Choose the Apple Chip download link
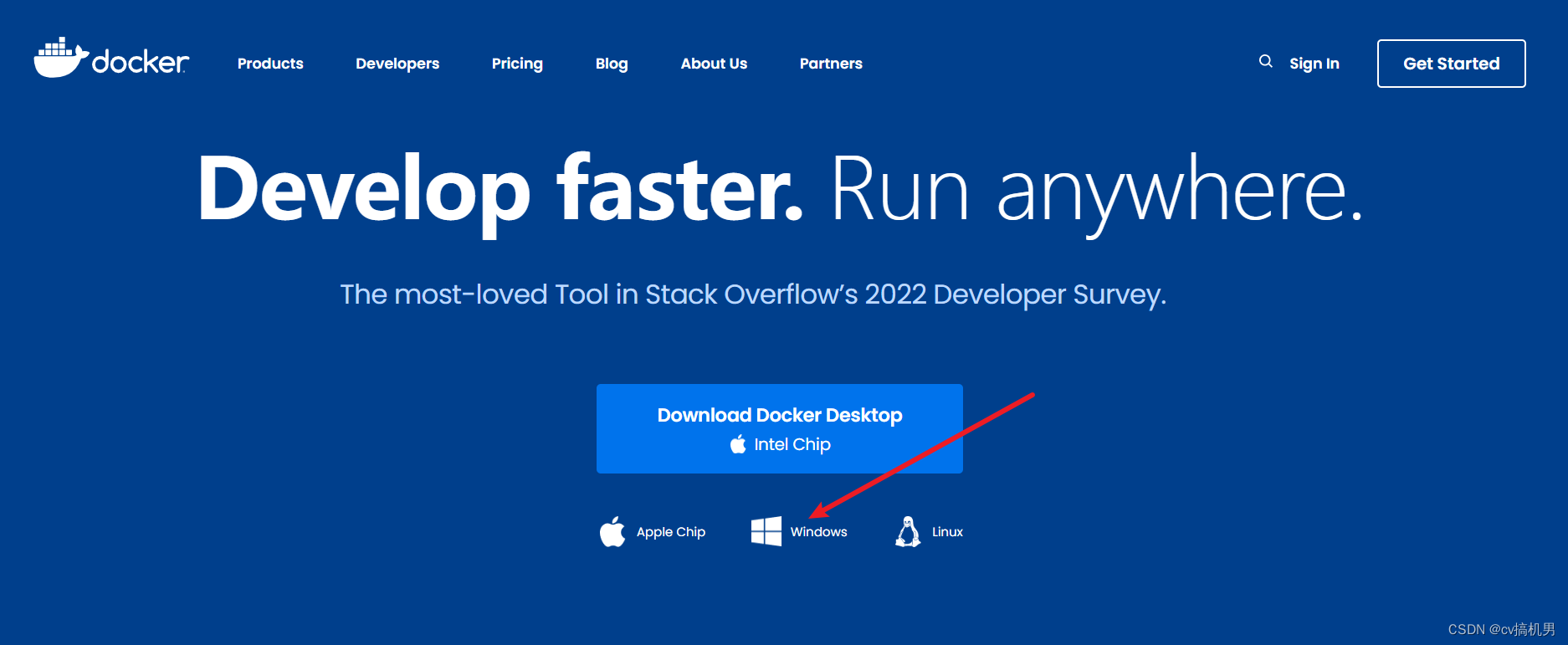1568x645 pixels. pos(653,532)
